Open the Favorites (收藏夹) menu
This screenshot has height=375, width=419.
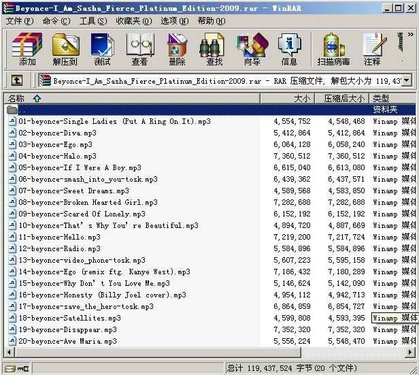(x=134, y=22)
